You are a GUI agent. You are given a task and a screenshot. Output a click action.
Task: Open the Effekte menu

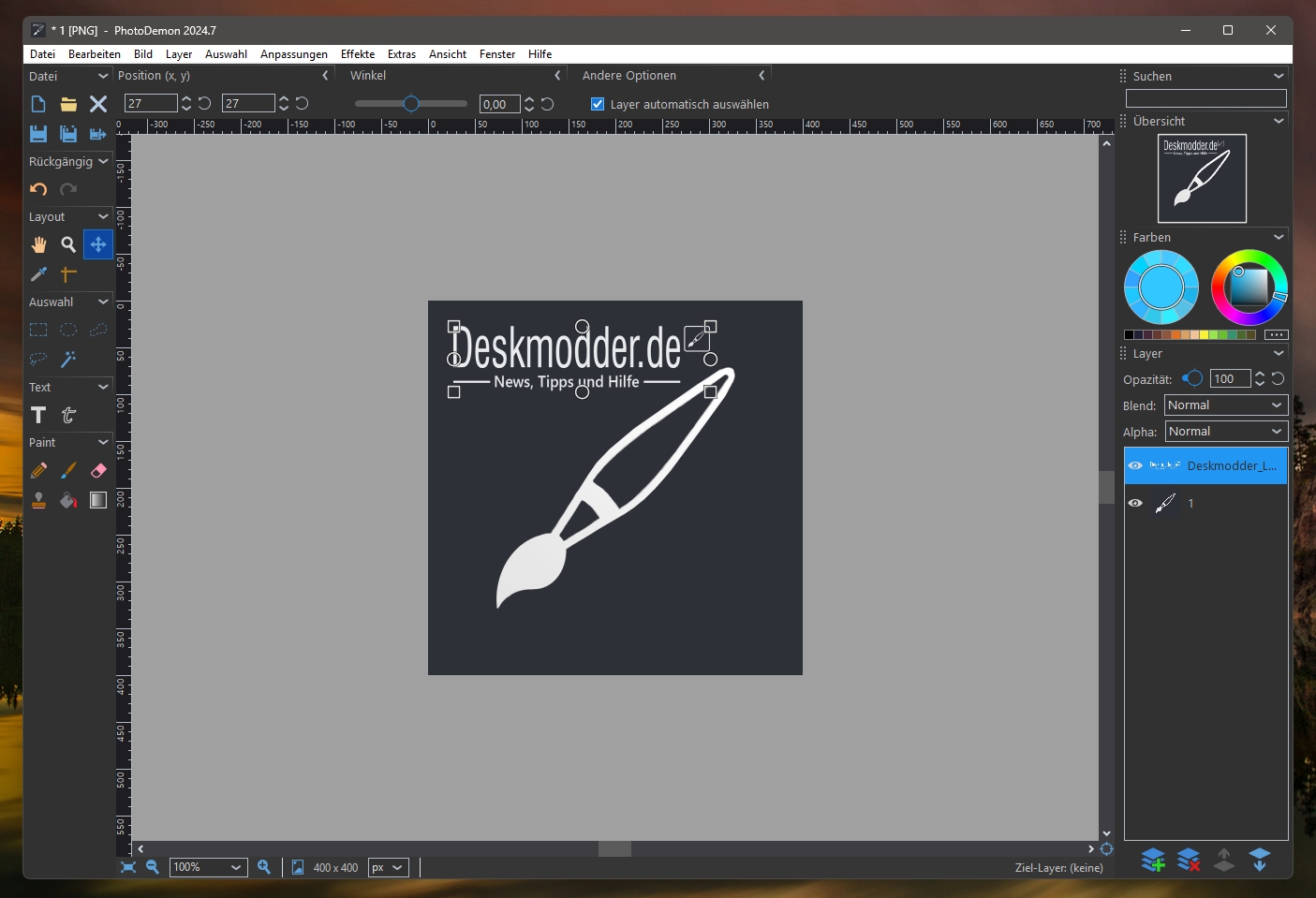point(358,54)
